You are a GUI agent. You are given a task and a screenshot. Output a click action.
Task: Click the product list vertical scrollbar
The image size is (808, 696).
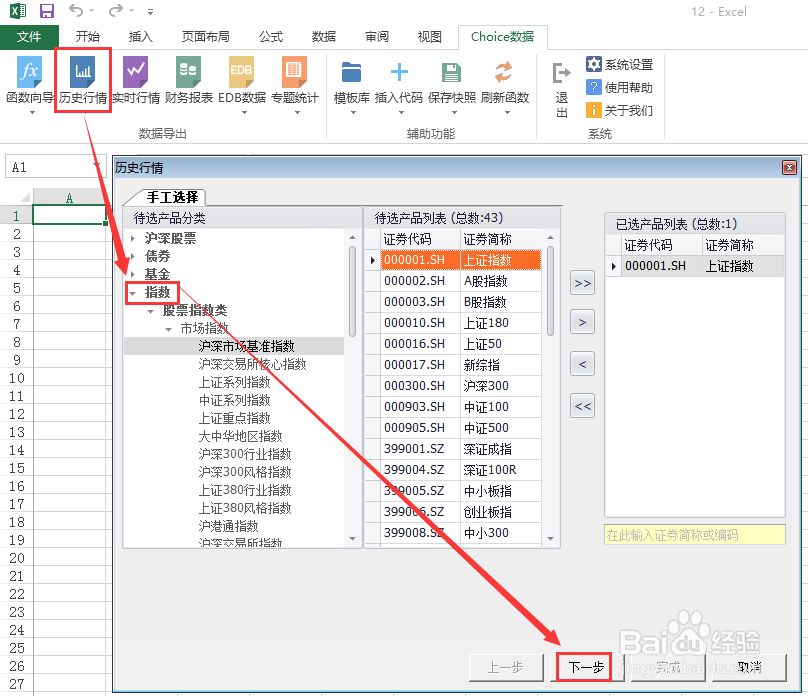[x=550, y=291]
